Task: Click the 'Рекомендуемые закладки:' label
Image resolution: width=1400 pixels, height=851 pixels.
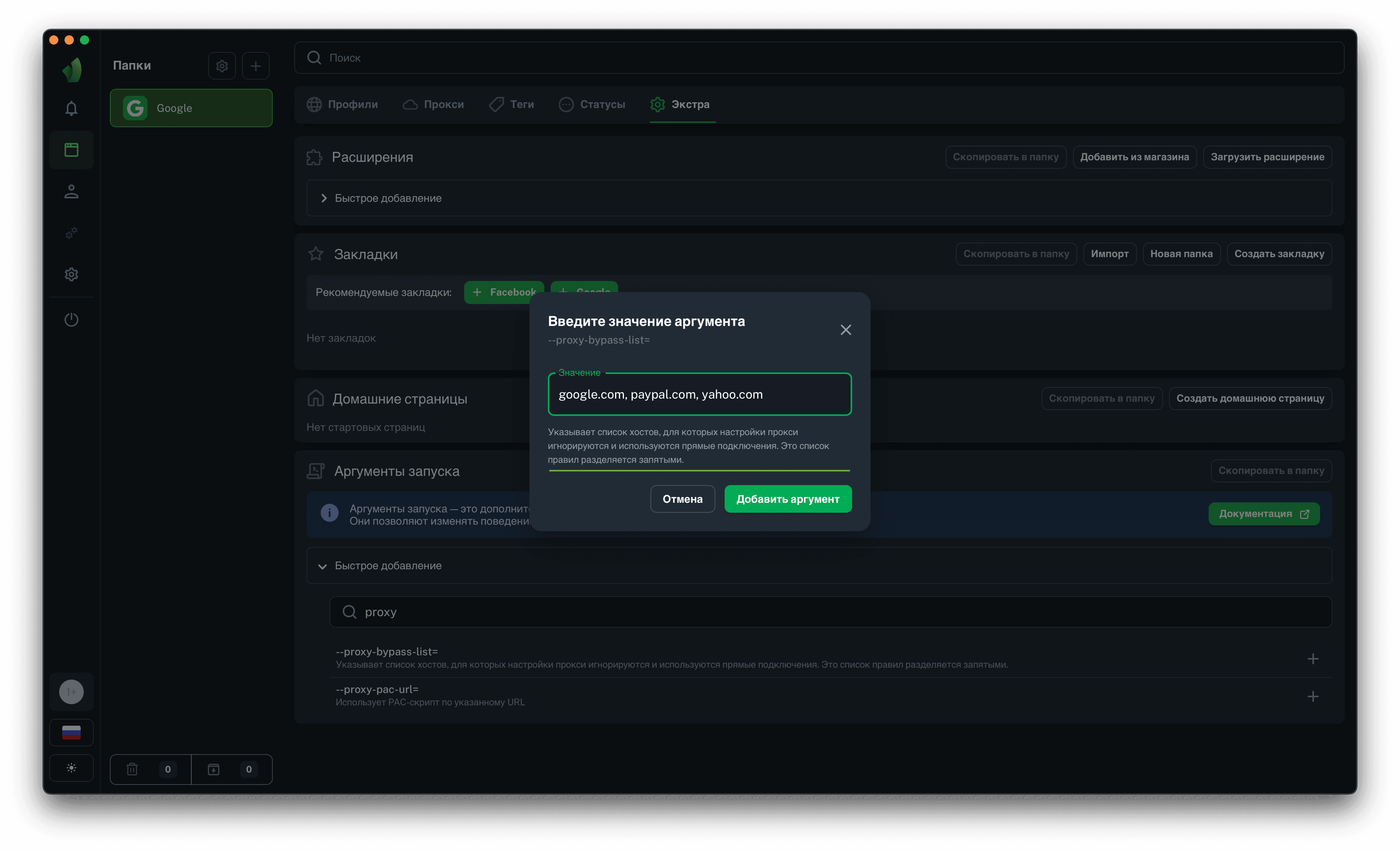Action: pyautogui.click(x=383, y=293)
